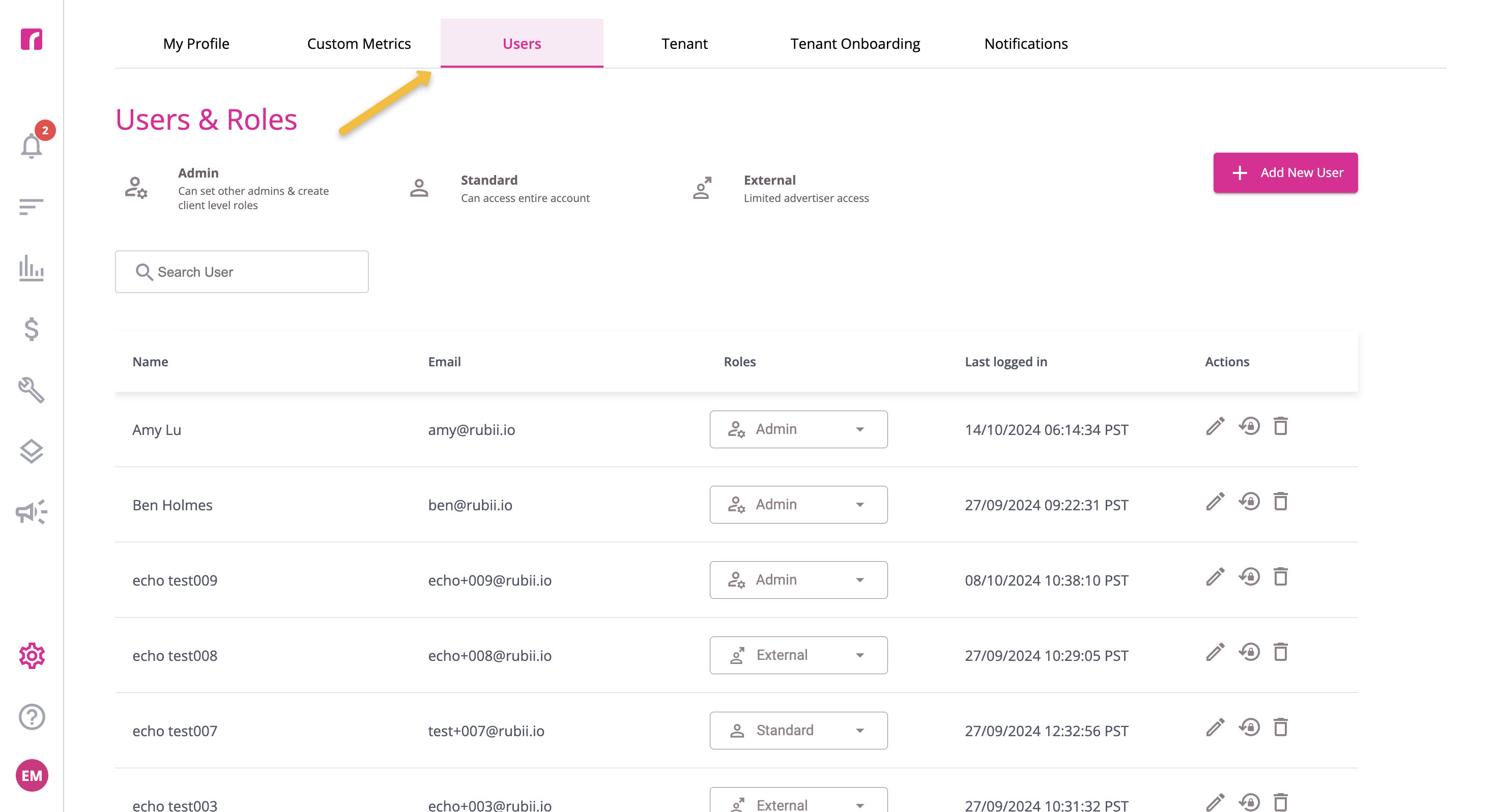Open the EM user avatar menu
1496x812 pixels.
tap(32, 775)
